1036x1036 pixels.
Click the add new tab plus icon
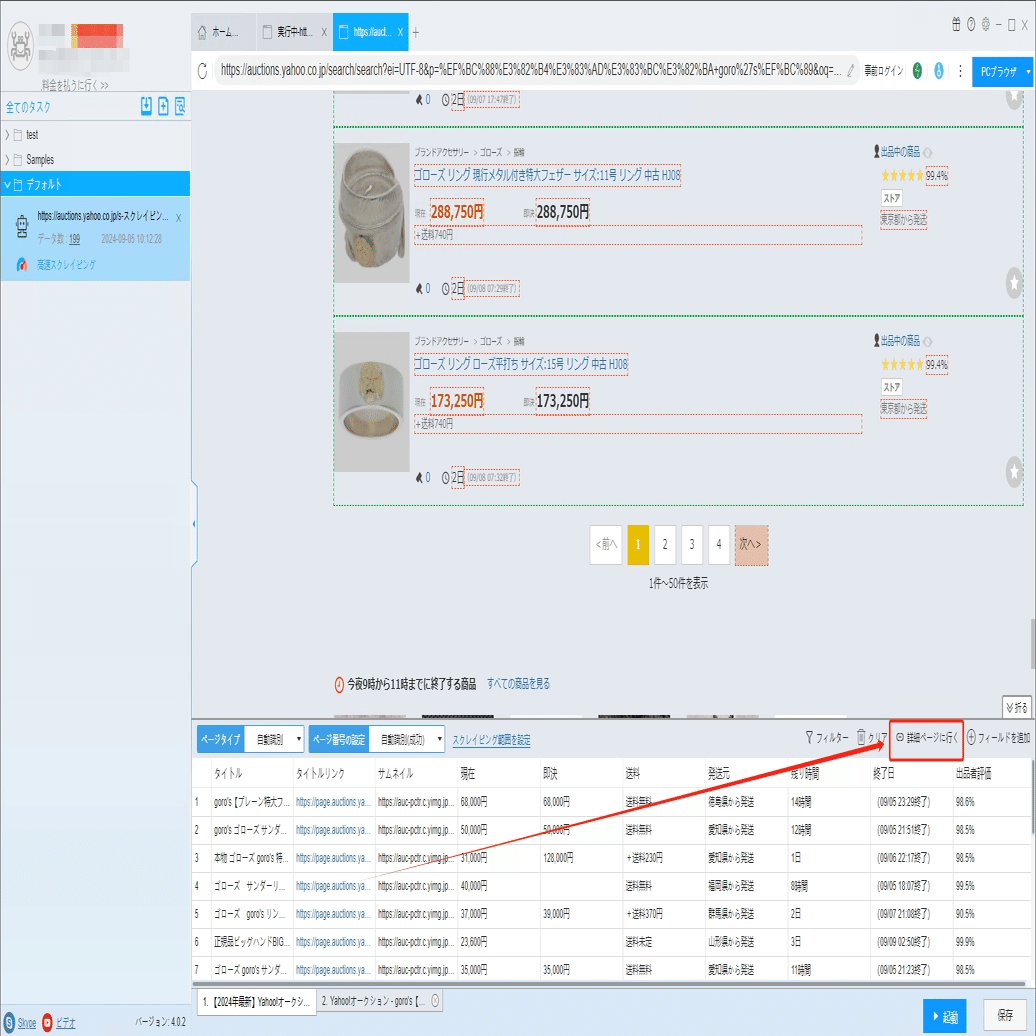416,32
